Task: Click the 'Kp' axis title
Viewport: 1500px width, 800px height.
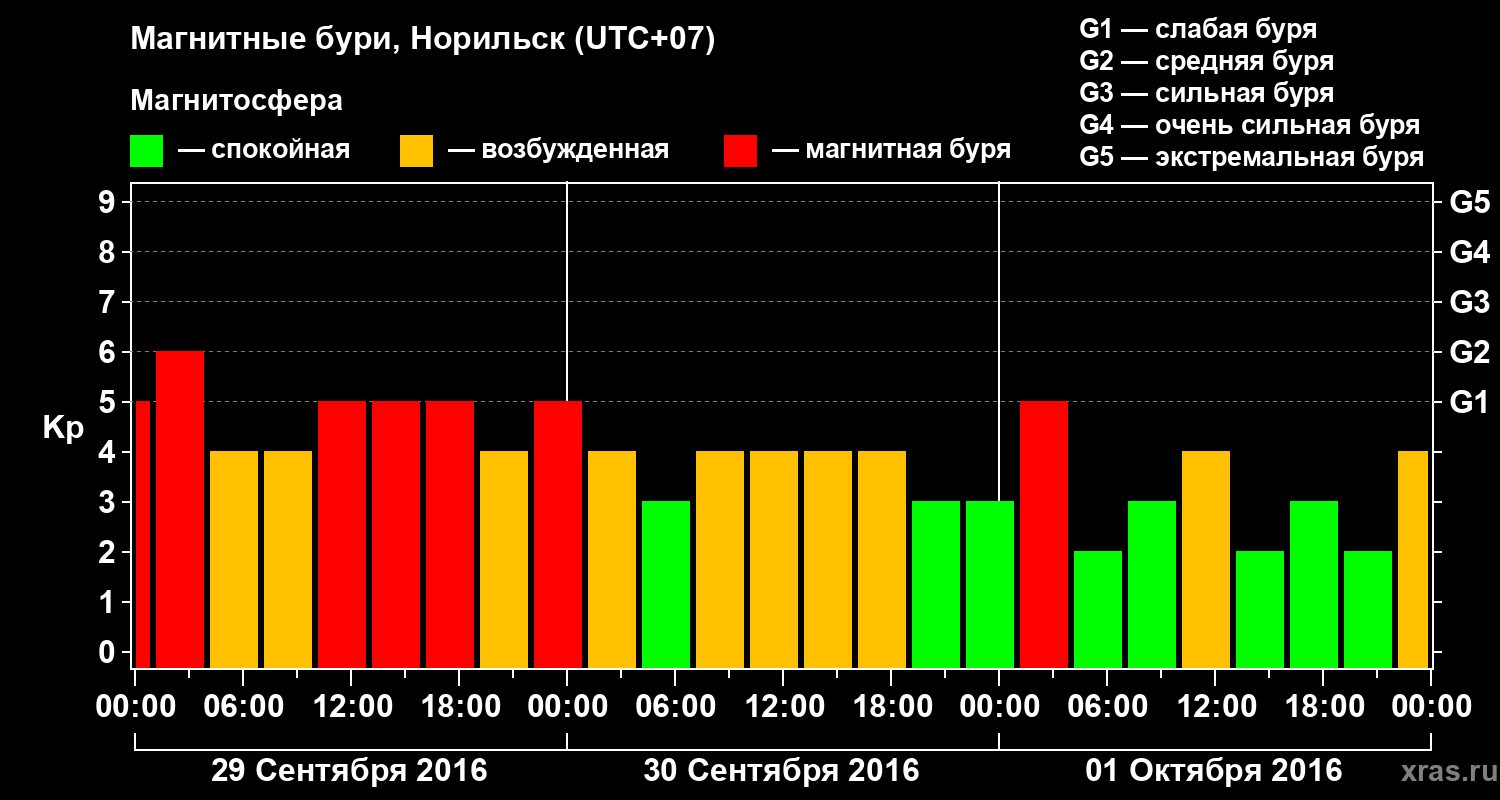Action: [x=63, y=428]
